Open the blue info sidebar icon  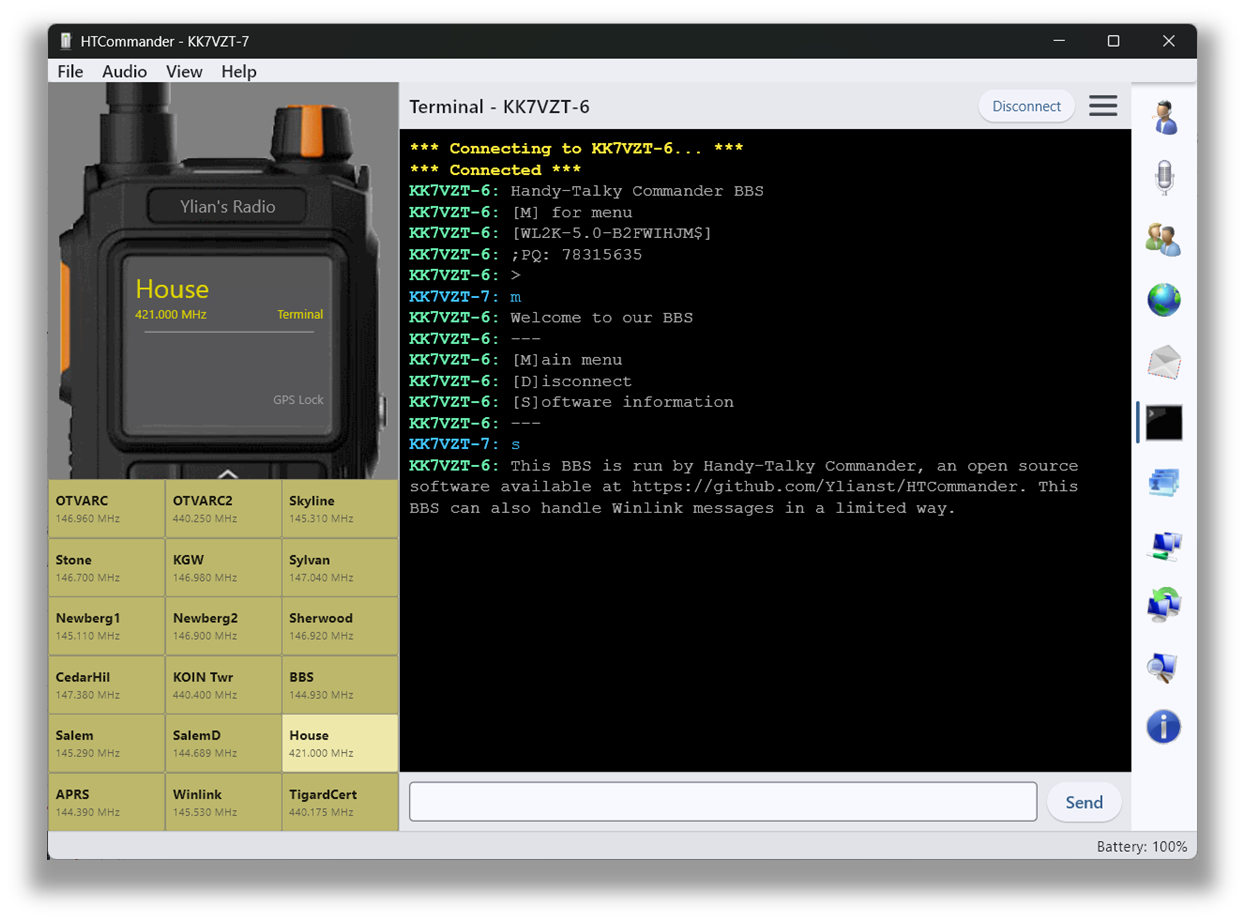(x=1164, y=727)
